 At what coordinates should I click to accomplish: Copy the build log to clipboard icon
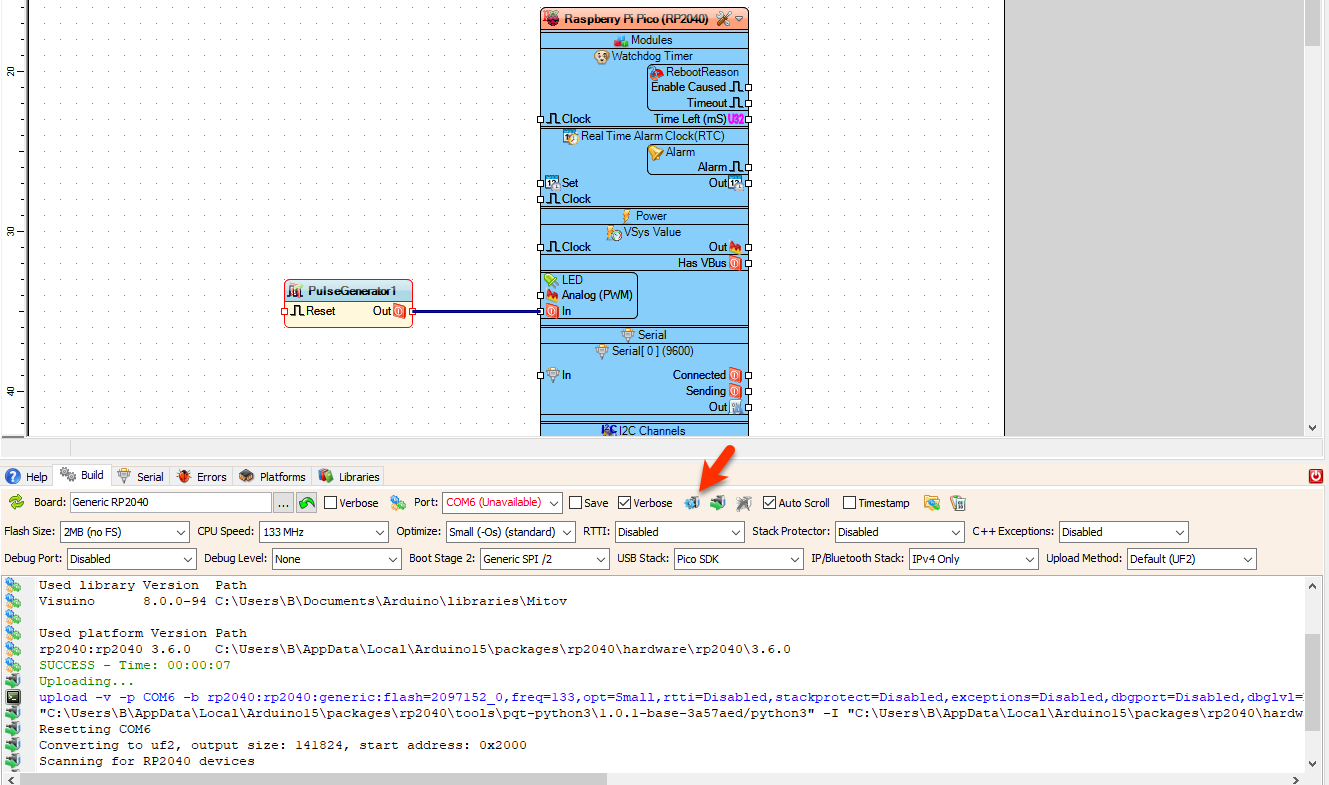[x=957, y=503]
